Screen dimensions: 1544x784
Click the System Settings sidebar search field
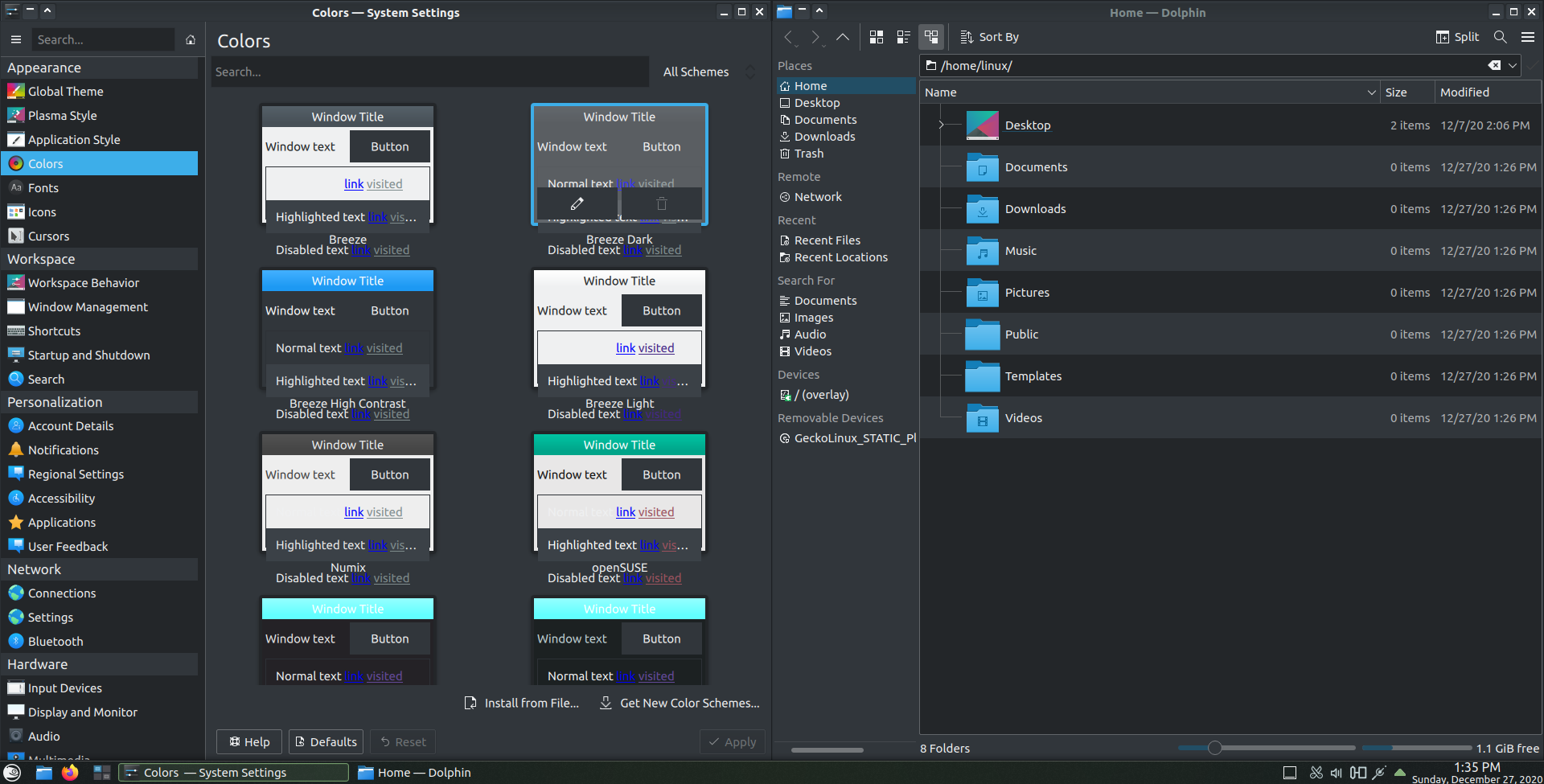[x=103, y=39]
